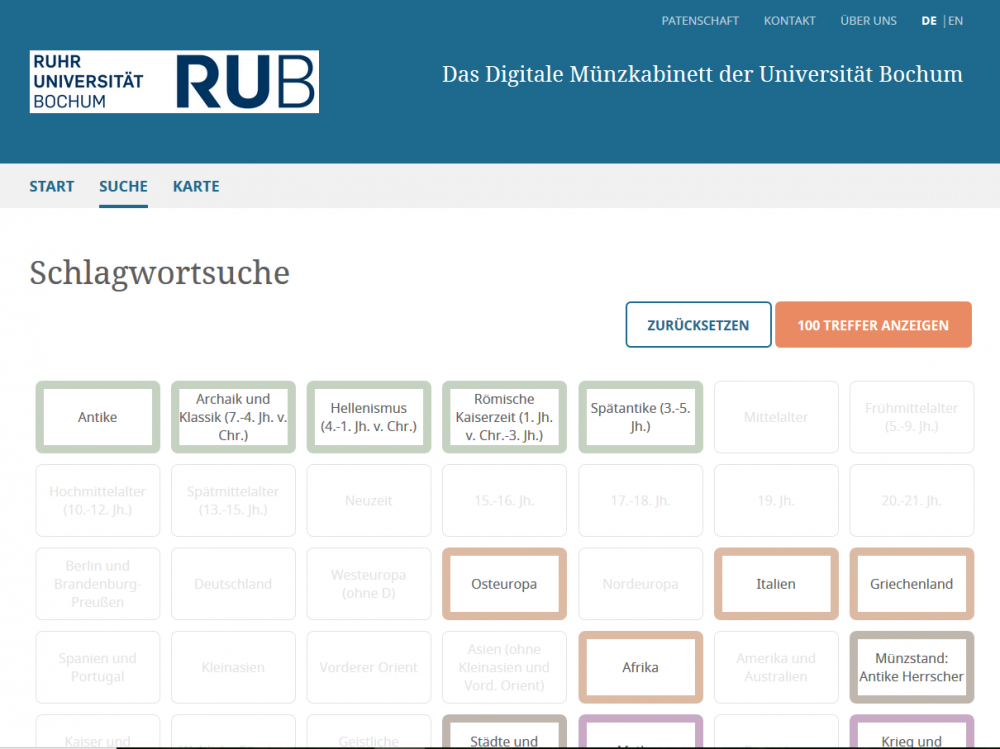Select the Hellenismus keyword tile

point(369,417)
